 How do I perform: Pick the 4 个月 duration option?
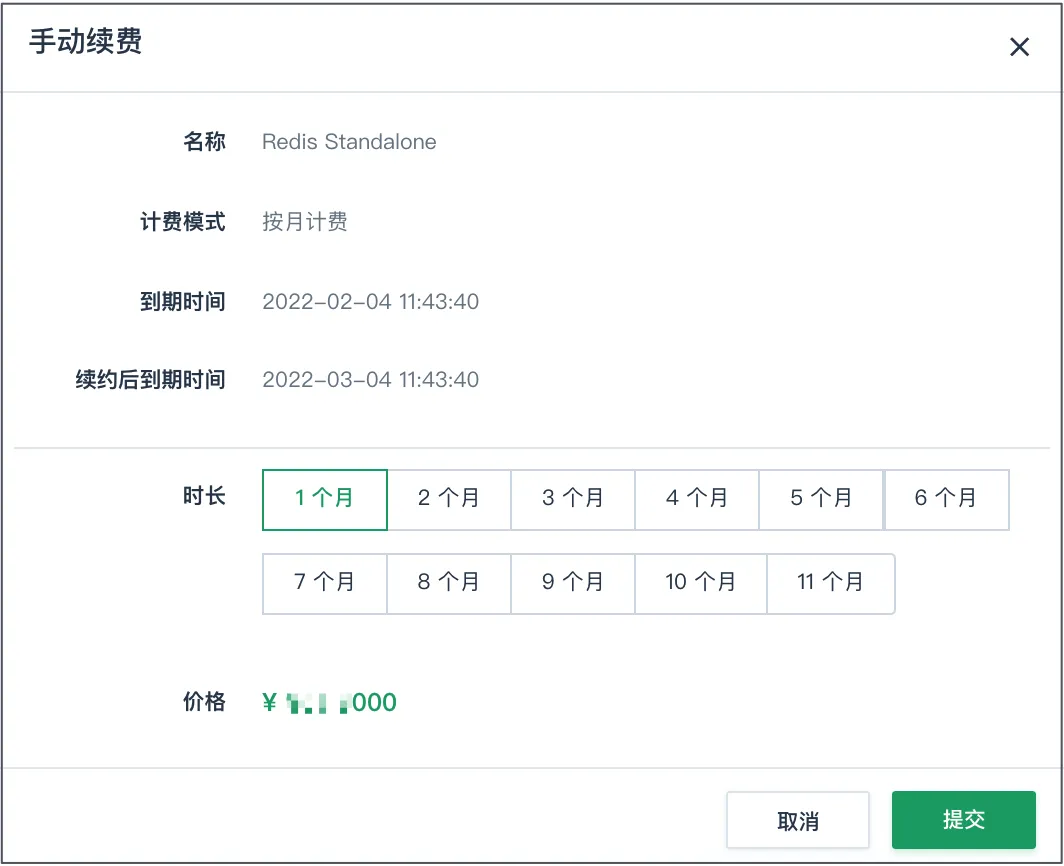click(697, 500)
